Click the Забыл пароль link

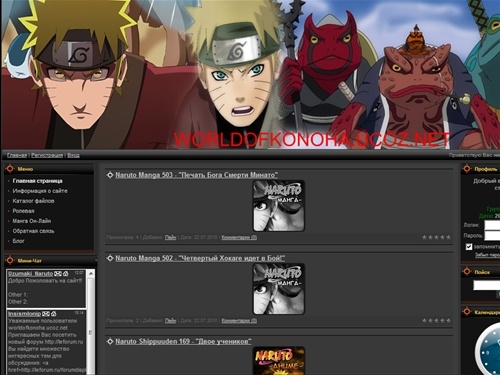pos(488,255)
